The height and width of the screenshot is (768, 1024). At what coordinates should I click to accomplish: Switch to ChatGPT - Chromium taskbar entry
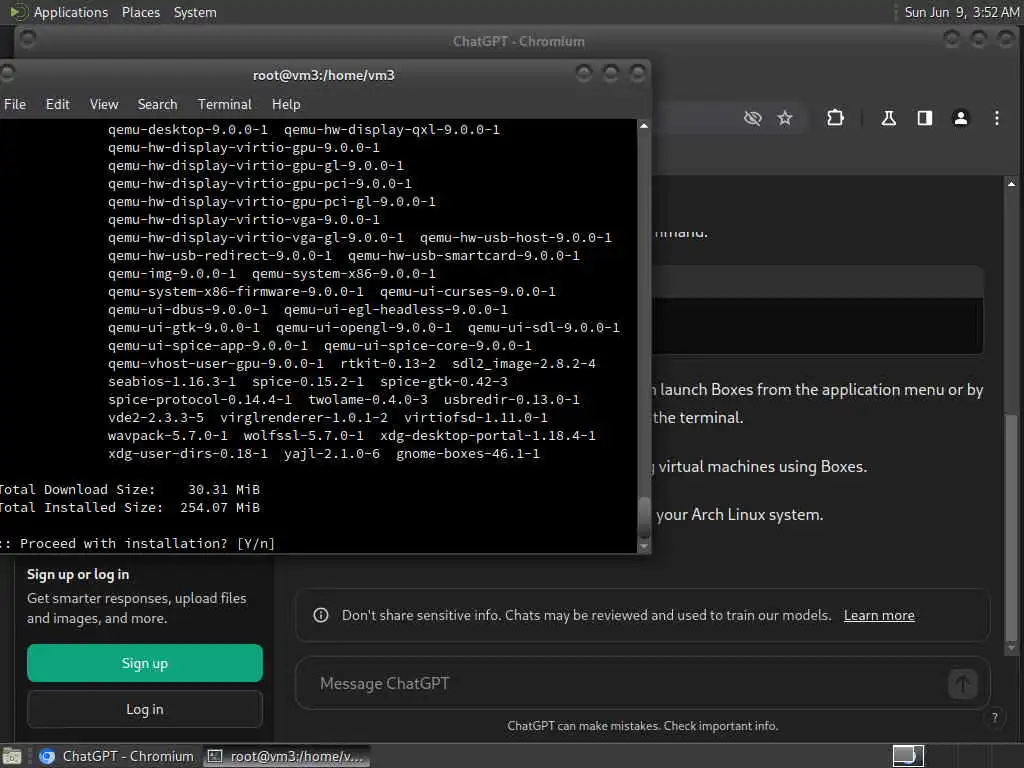point(116,756)
